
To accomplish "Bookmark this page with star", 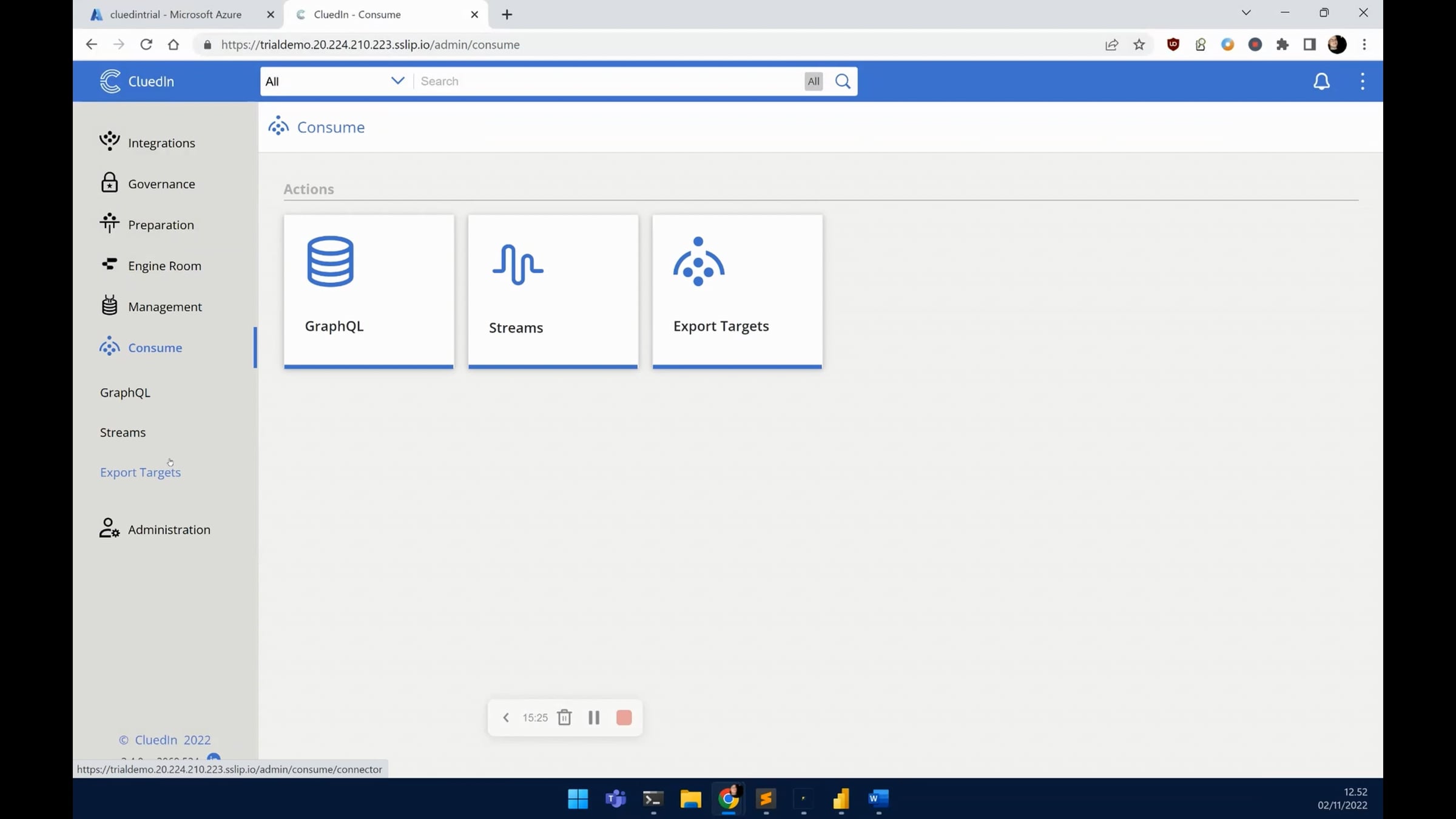I will tap(1139, 44).
